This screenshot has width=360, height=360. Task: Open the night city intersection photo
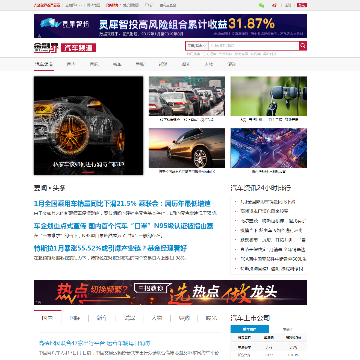point(269,148)
